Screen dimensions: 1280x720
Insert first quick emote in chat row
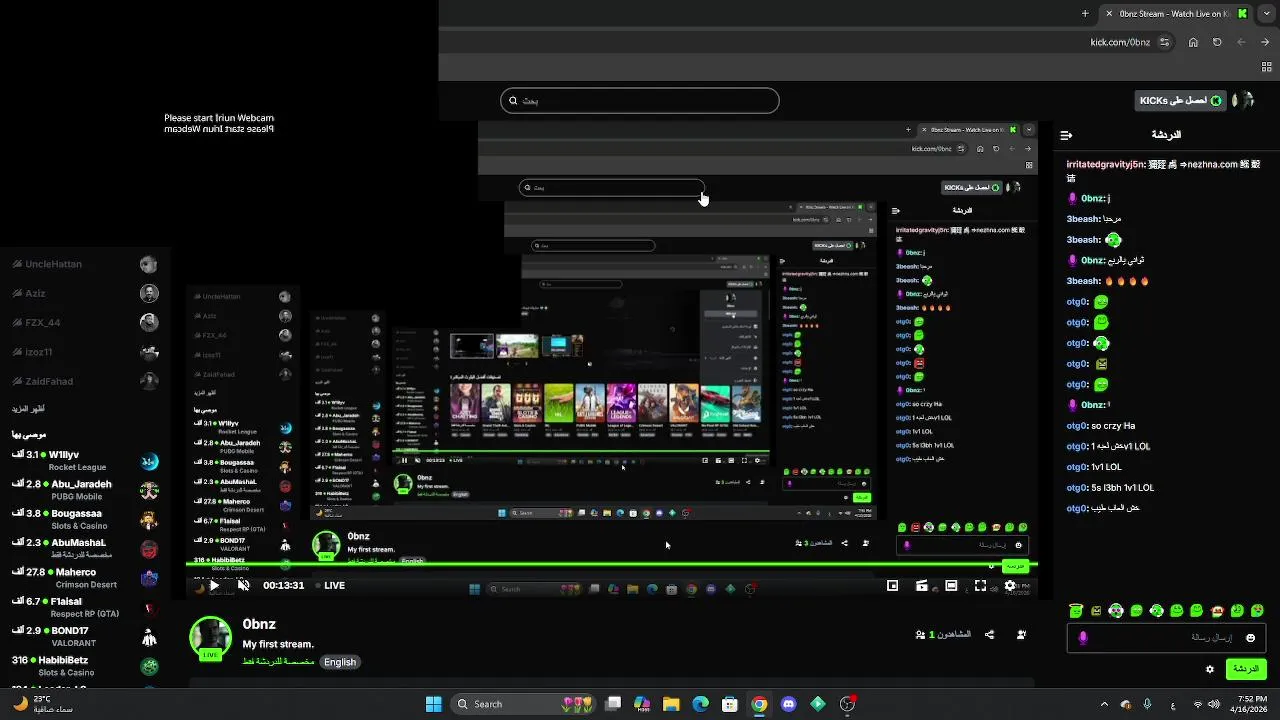[x=1076, y=610]
